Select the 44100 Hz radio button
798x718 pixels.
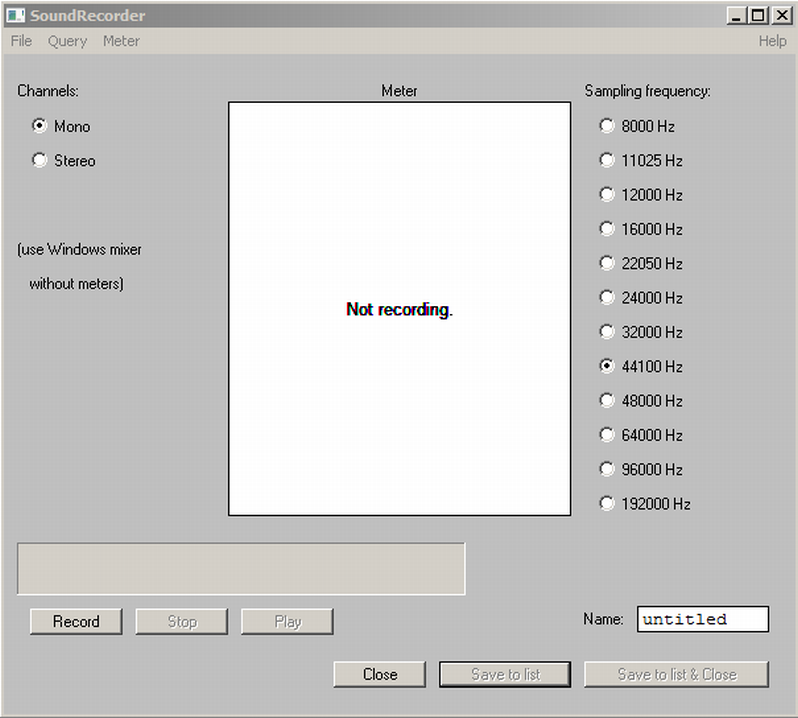point(607,366)
